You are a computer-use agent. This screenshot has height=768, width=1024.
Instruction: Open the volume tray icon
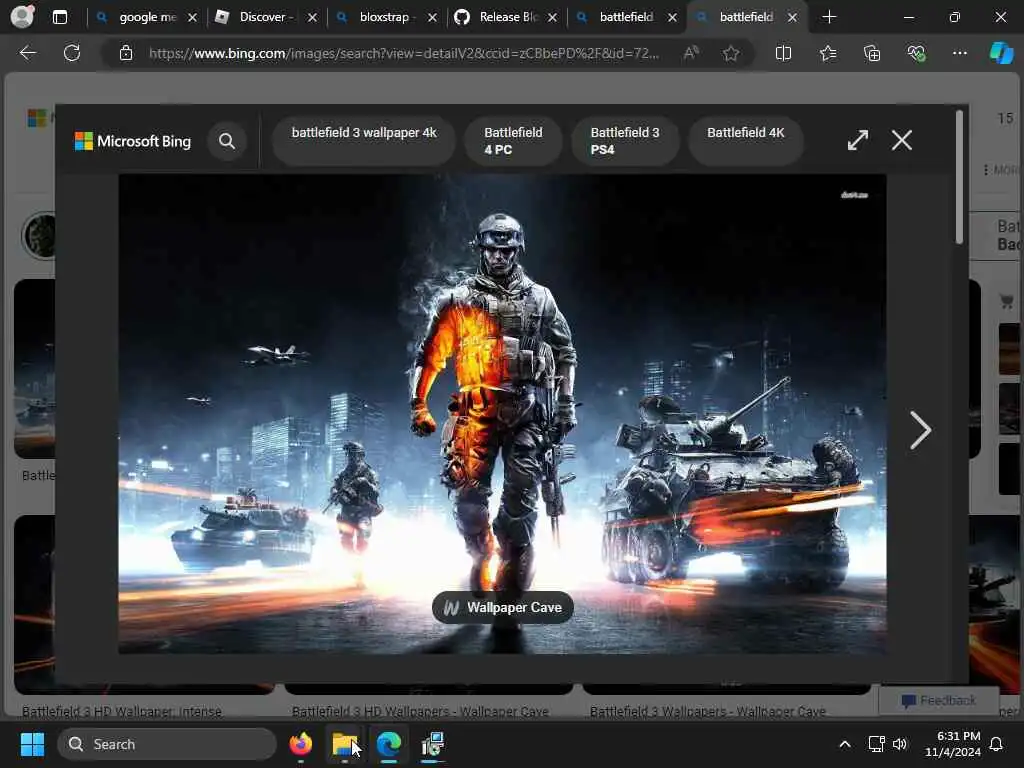[900, 744]
